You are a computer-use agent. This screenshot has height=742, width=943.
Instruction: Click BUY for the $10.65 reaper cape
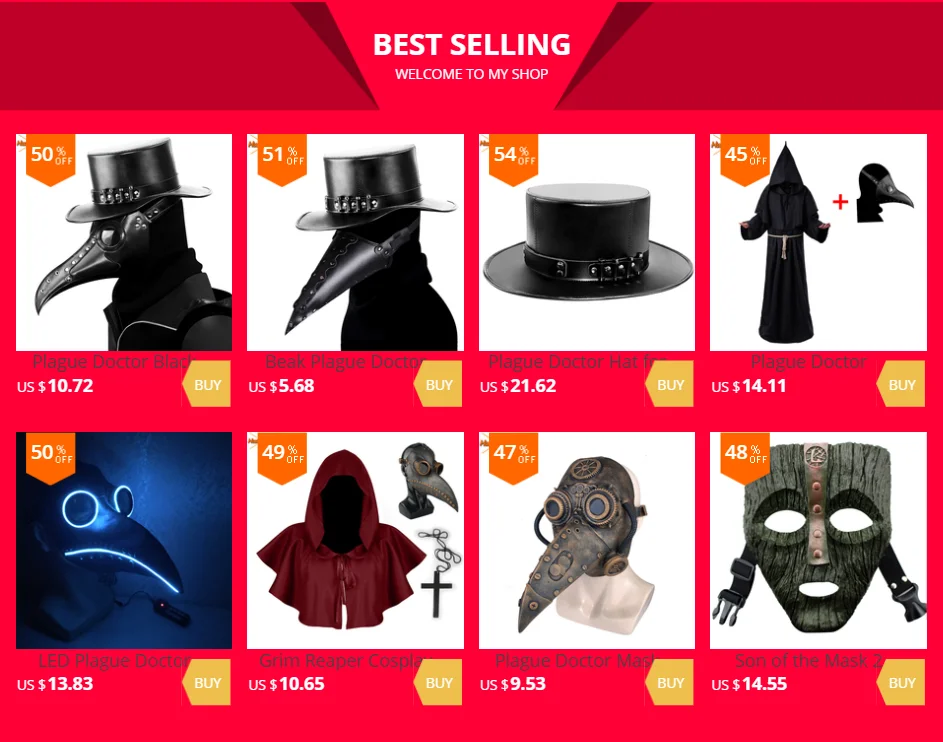point(438,682)
